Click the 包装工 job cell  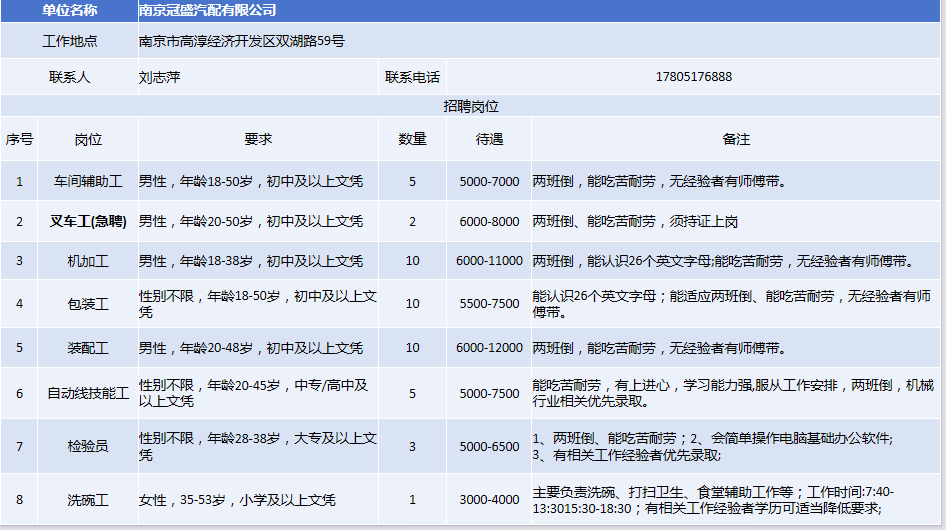[x=88, y=304]
